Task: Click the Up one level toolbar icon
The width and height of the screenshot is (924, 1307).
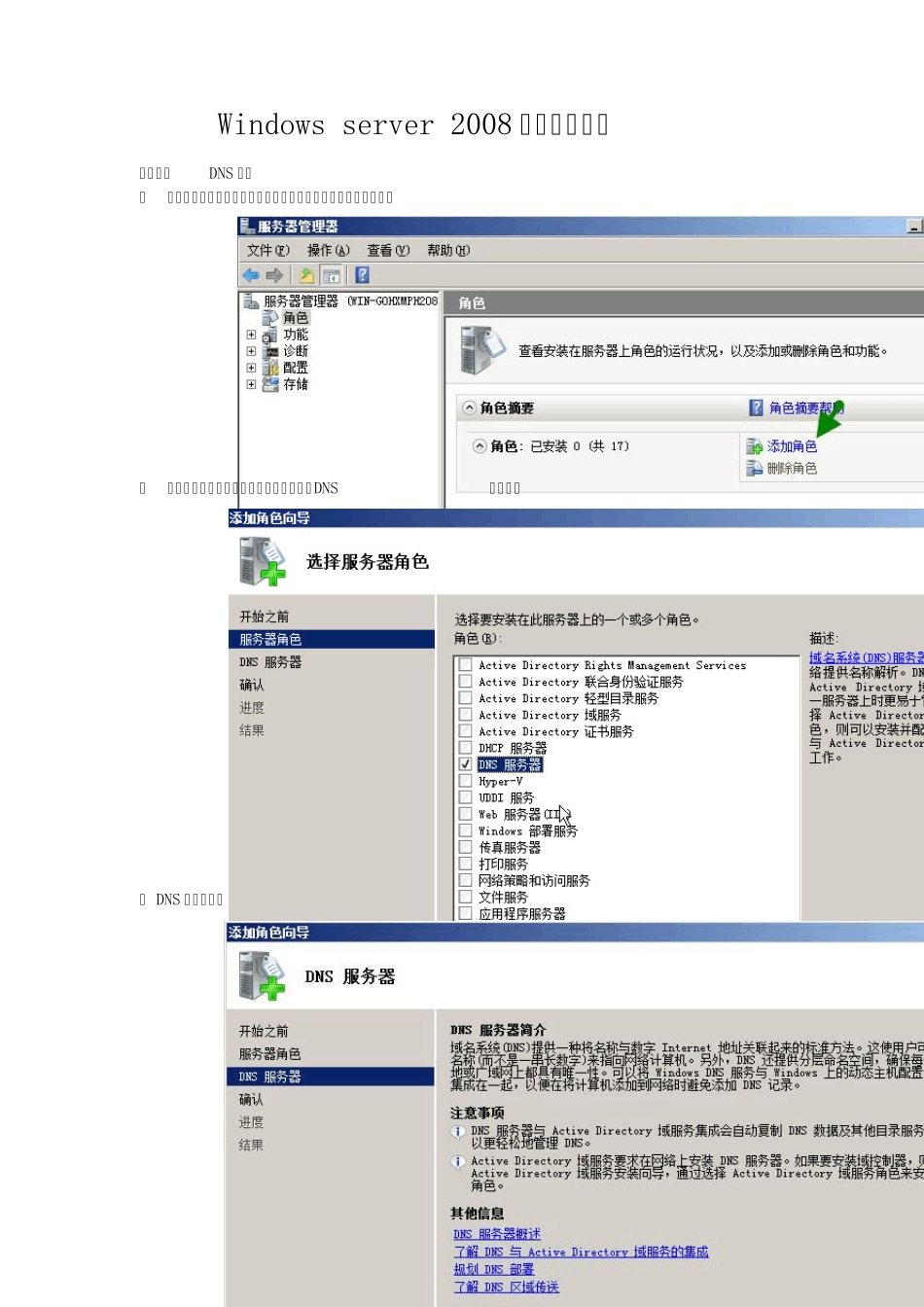Action: [306, 275]
